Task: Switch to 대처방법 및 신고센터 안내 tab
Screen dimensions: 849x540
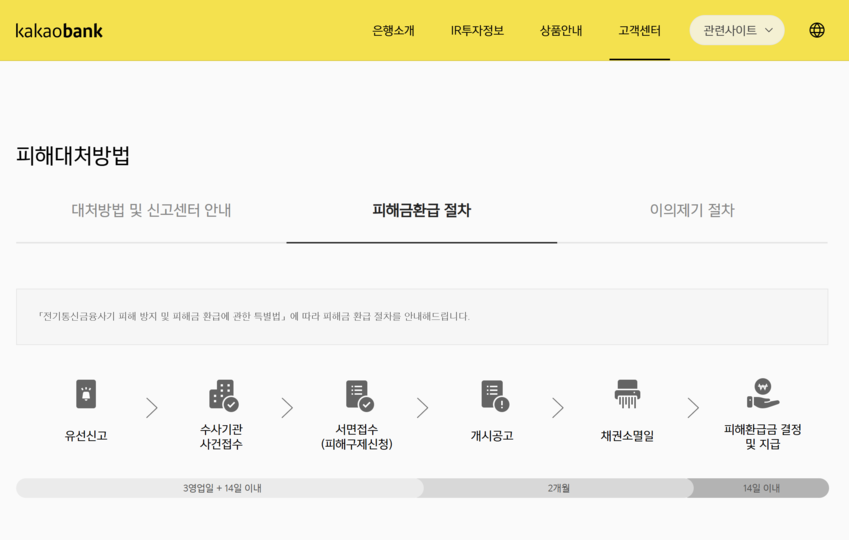Action: tap(151, 210)
